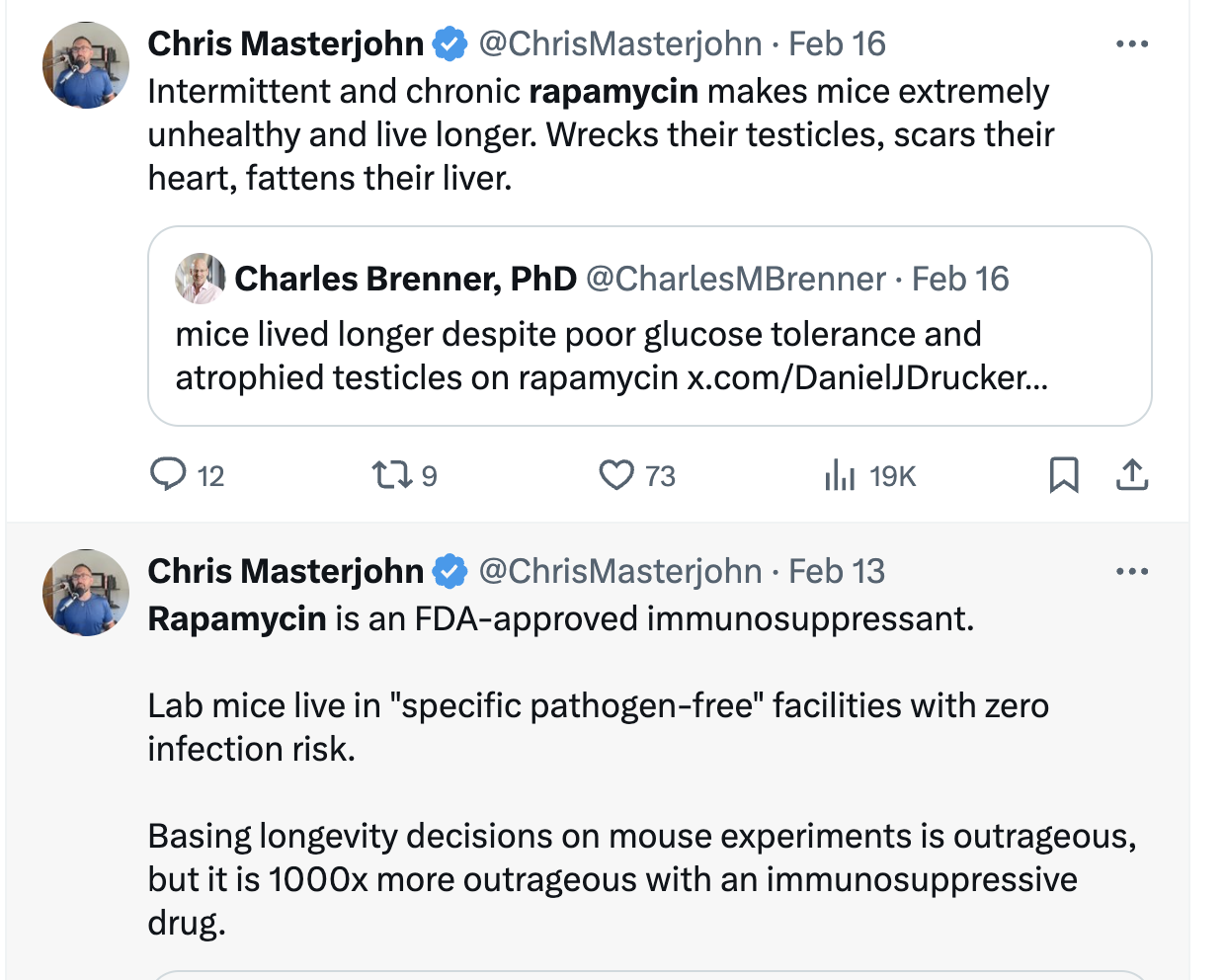This screenshot has width=1225, height=980.
Task: Retweet the Feb 16 rapamycin tweet
Action: (x=392, y=475)
